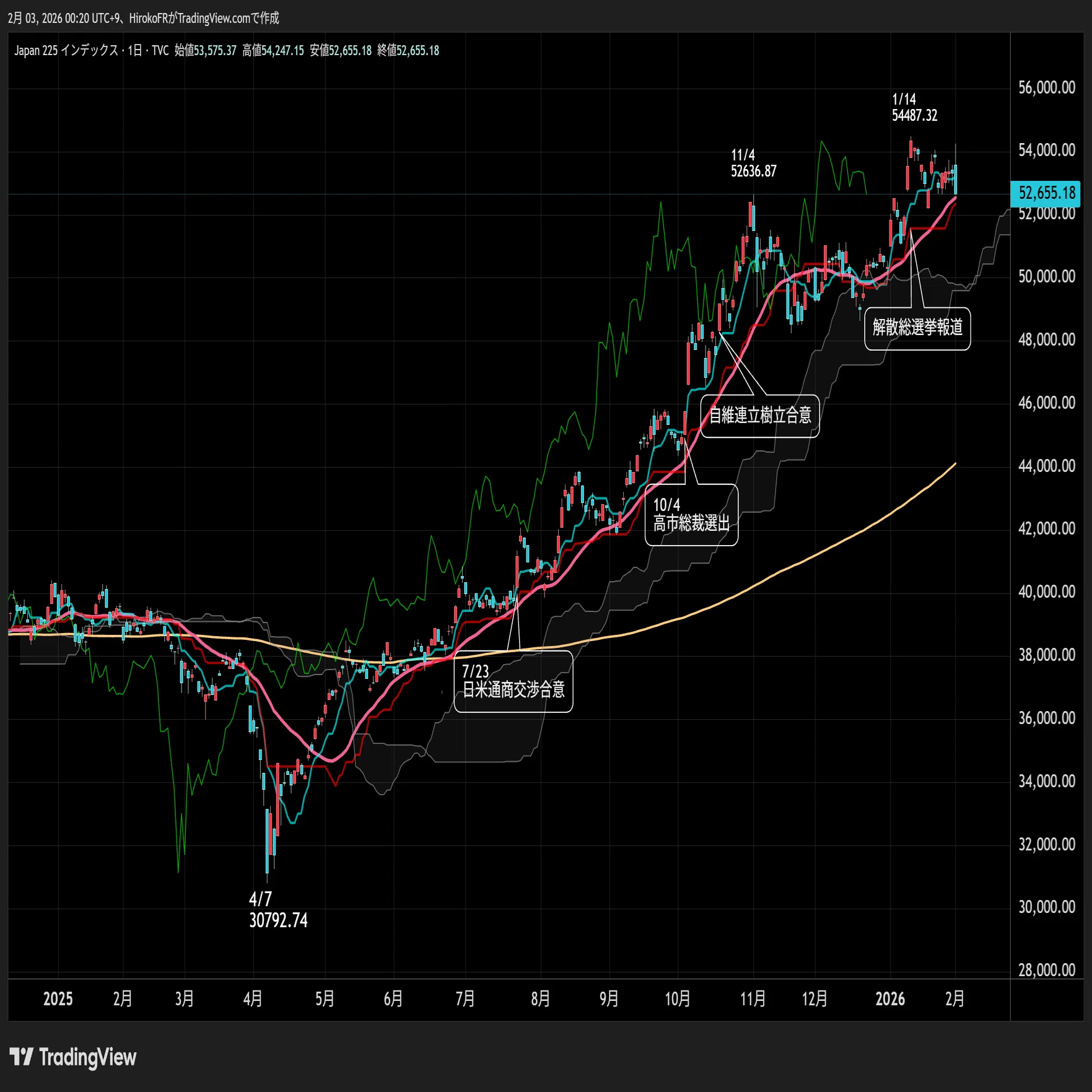Image resolution: width=1092 pixels, height=1092 pixels.
Task: Click the 'HirokoFRがTradingView.comで作成' header text
Action: point(204,19)
